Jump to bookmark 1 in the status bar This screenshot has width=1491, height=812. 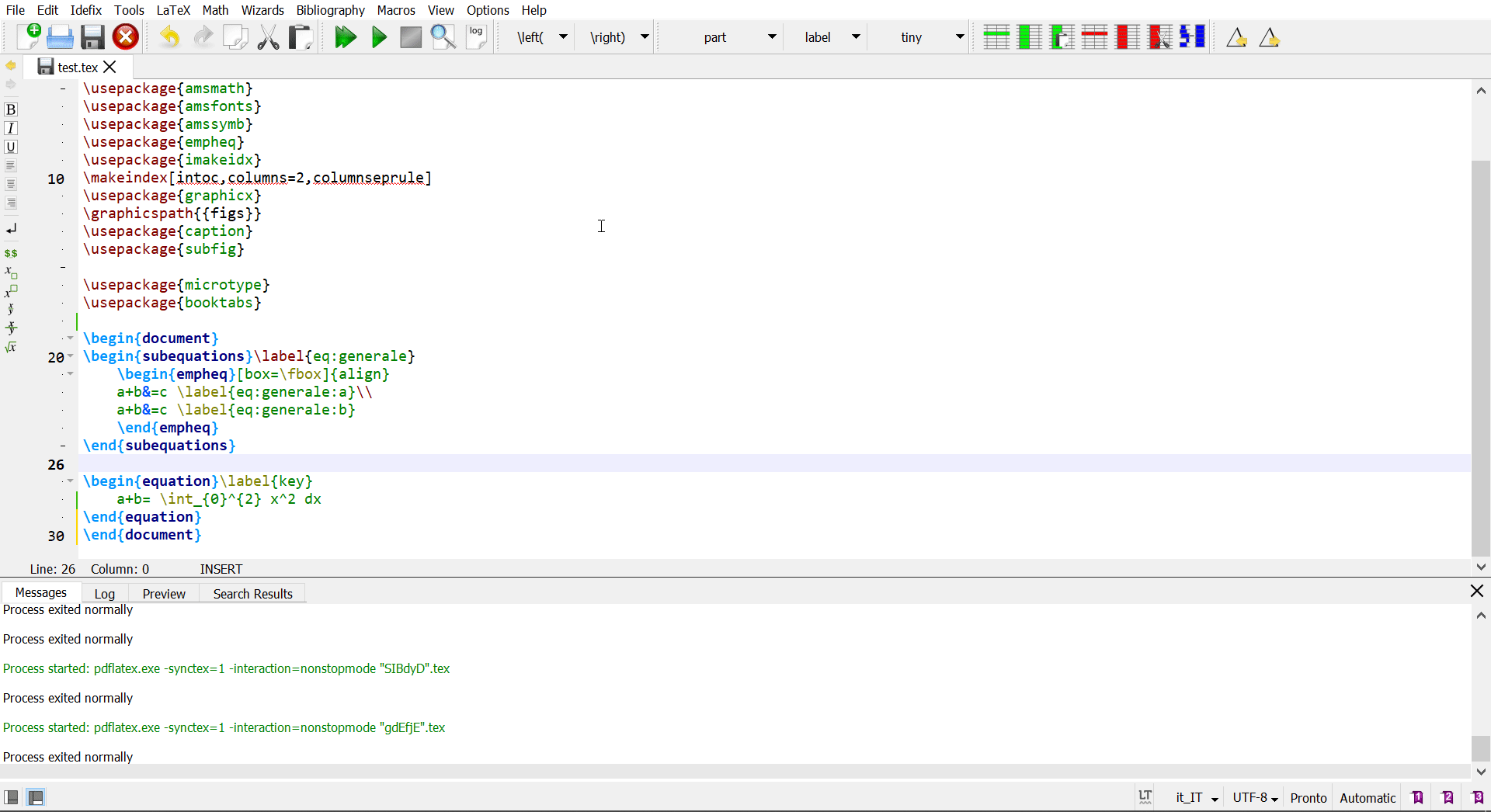[x=1417, y=797]
